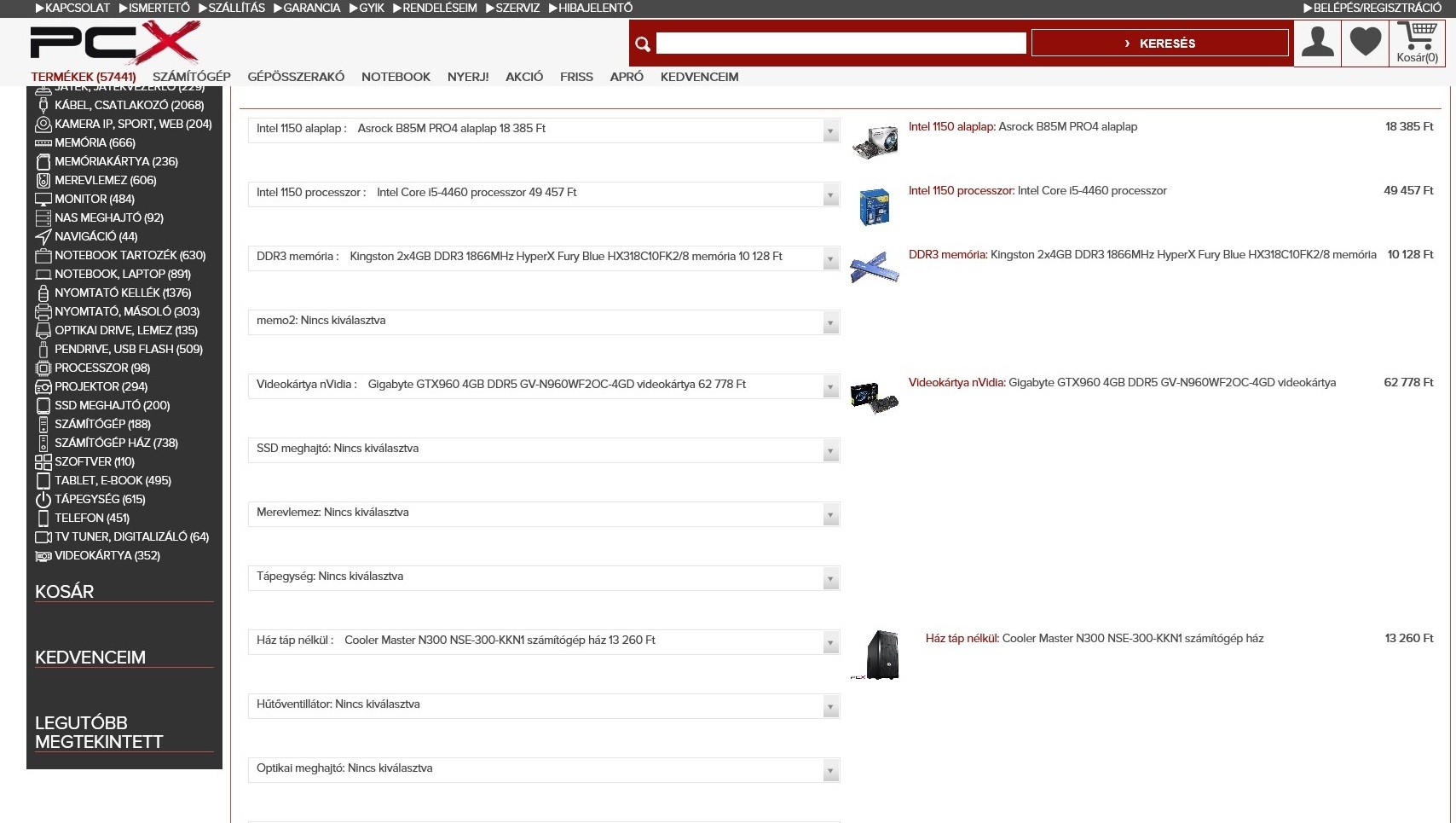Click the MEMÓRIAKÁRTYA category icon

pos(43,162)
